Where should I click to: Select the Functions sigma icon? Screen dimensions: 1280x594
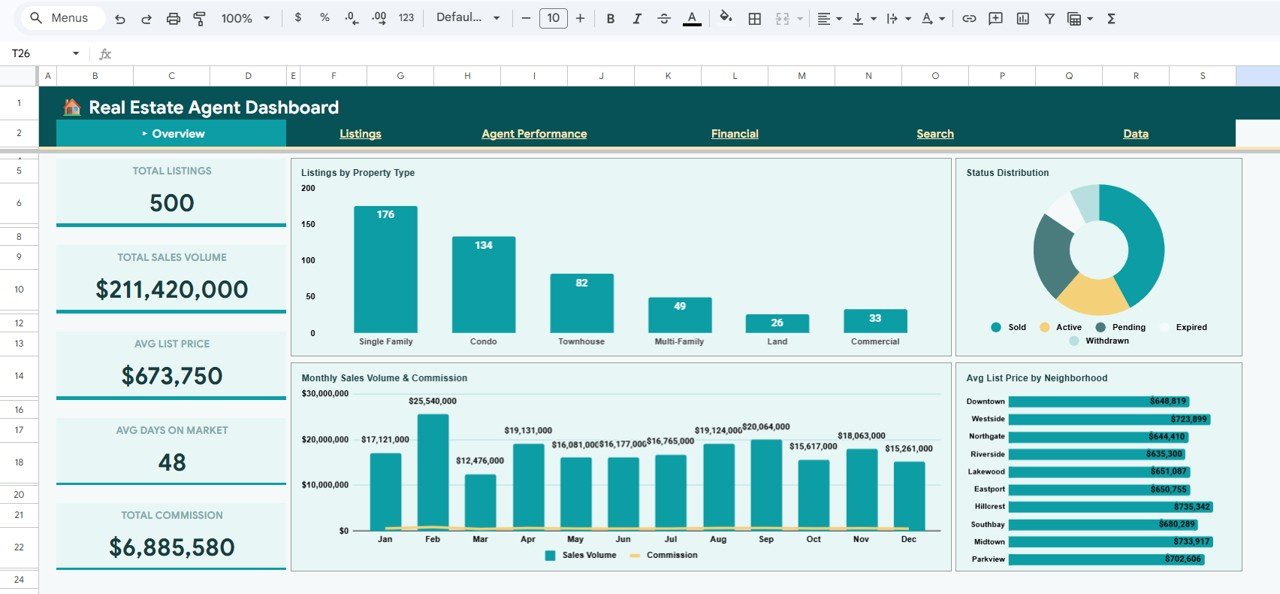pyautogui.click(x=1112, y=18)
